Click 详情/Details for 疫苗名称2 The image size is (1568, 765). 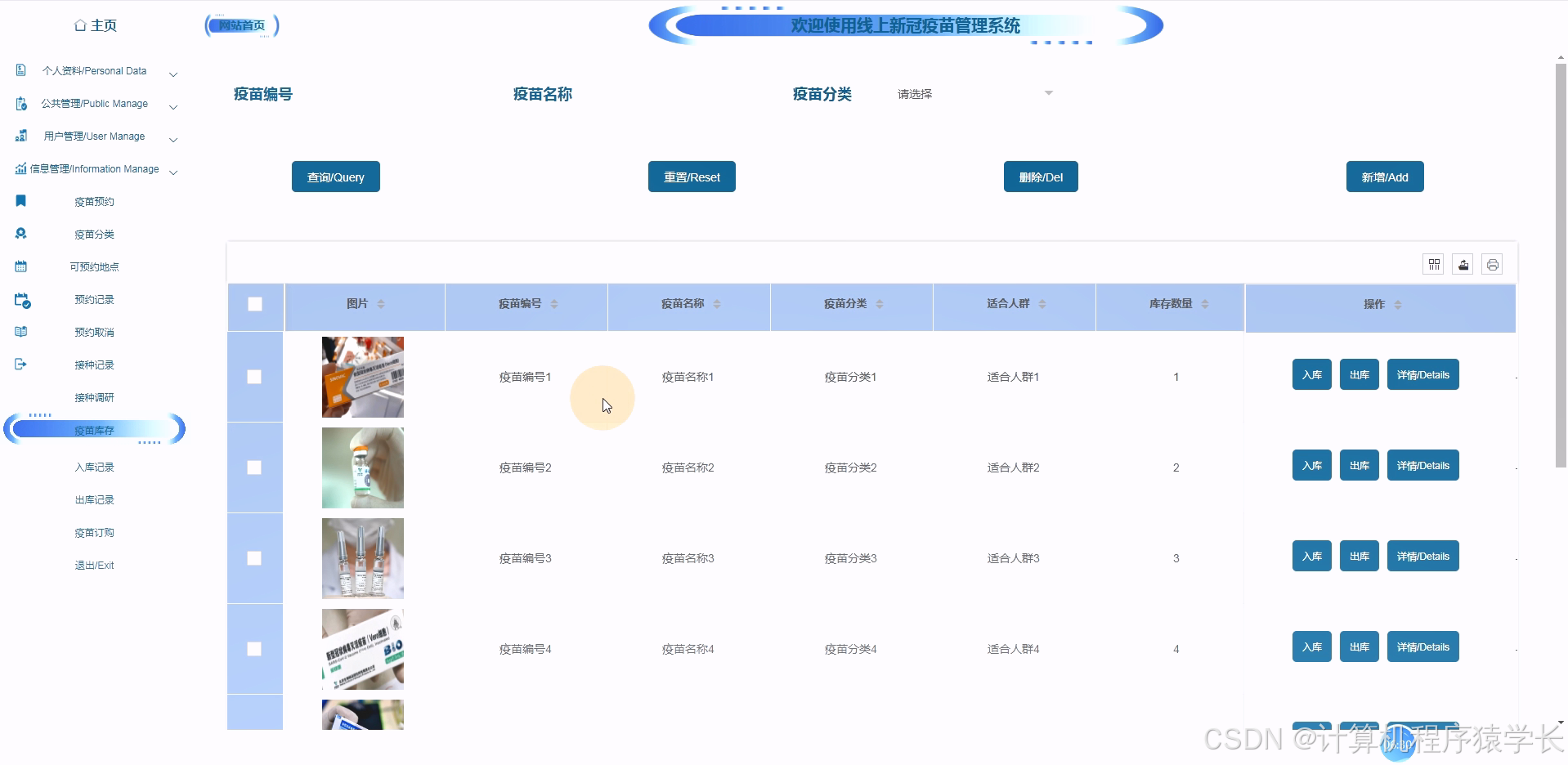(1422, 465)
